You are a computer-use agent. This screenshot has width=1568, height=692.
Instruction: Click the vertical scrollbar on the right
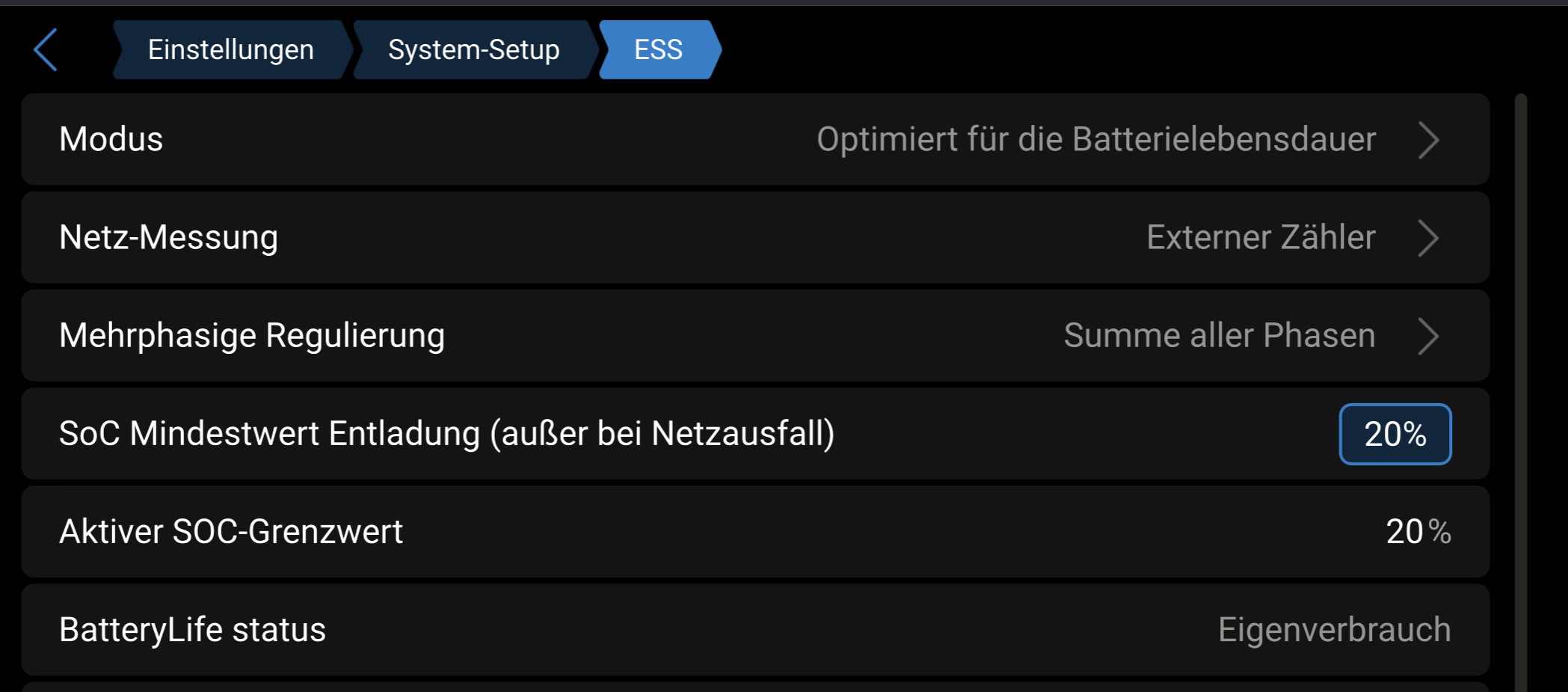click(1520, 389)
